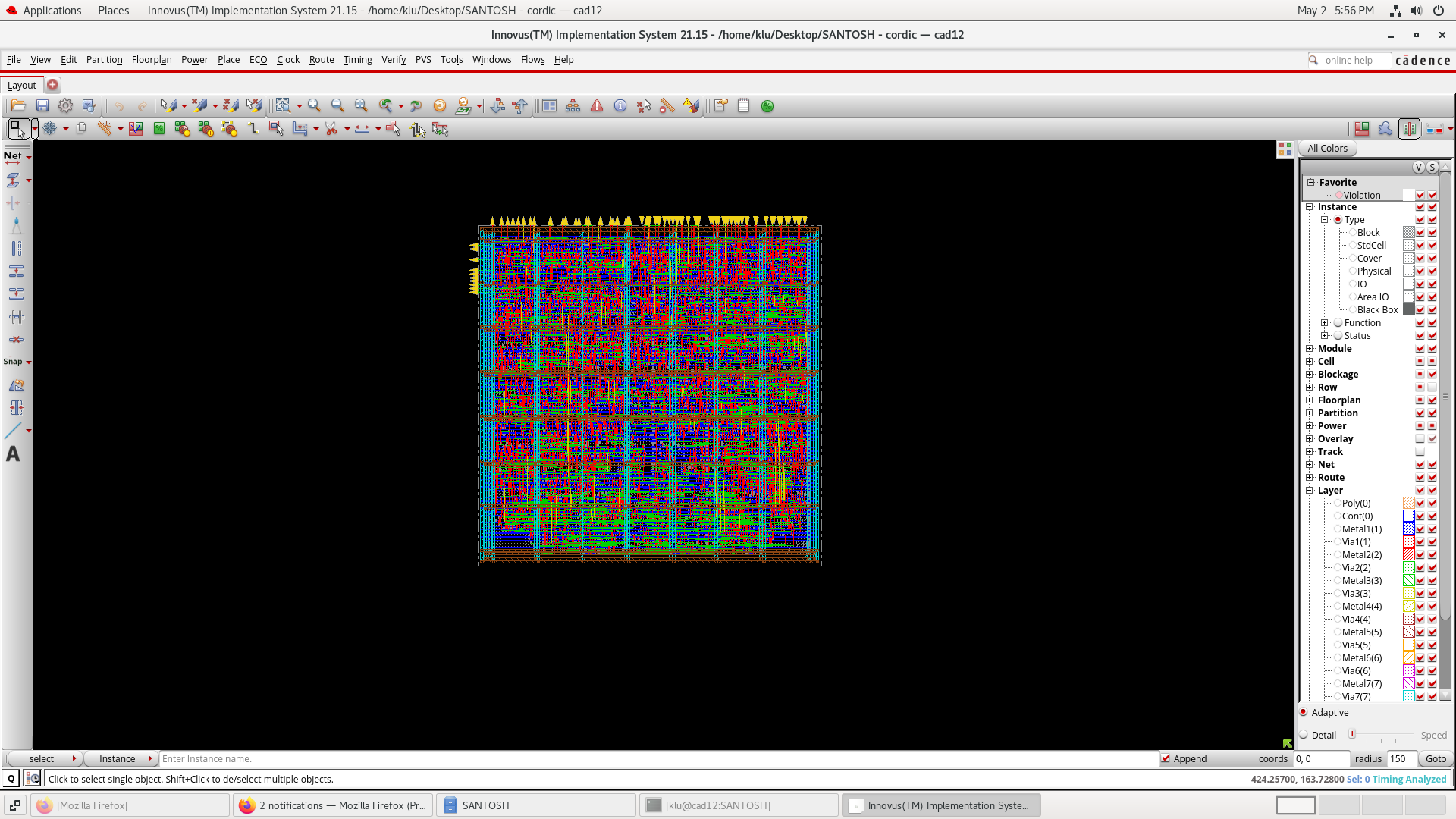Enable the Append checkbox near the command bar

(x=1166, y=758)
